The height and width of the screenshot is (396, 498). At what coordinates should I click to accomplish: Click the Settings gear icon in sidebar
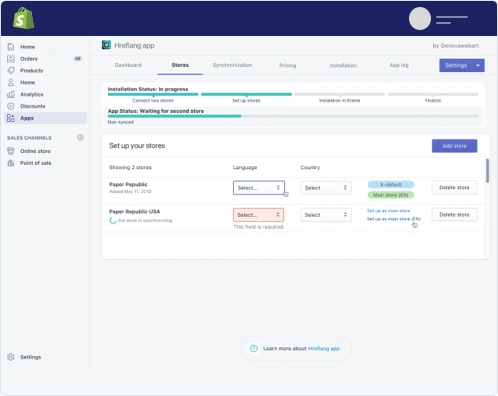tap(11, 357)
